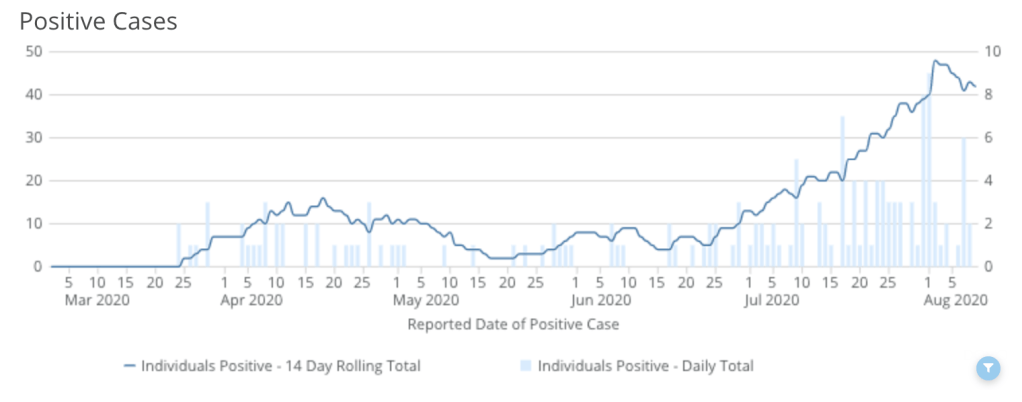Click the left axis label 50
Image resolution: width=1022 pixels, height=402 pixels.
32,51
